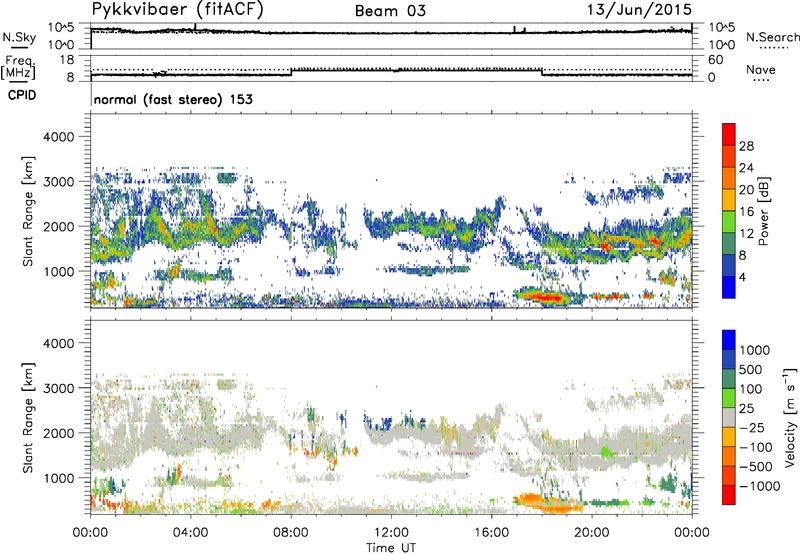
Task: Click the '12:00' time axis label
Action: coord(391,533)
